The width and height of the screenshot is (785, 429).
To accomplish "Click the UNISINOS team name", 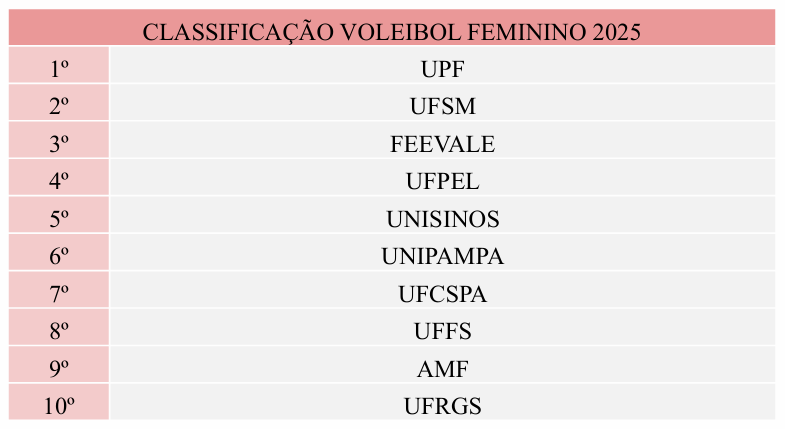I will coord(442,219).
